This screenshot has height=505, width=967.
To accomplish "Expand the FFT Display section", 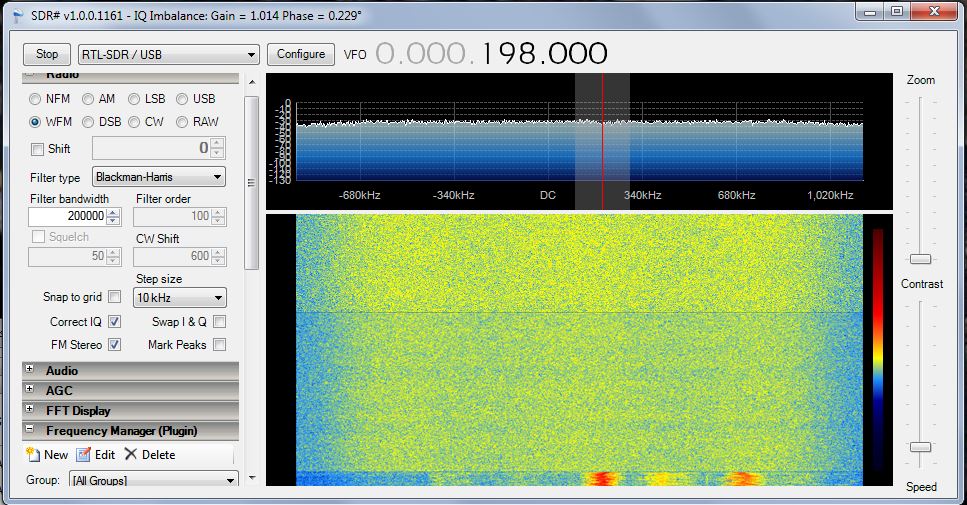I will point(29,411).
